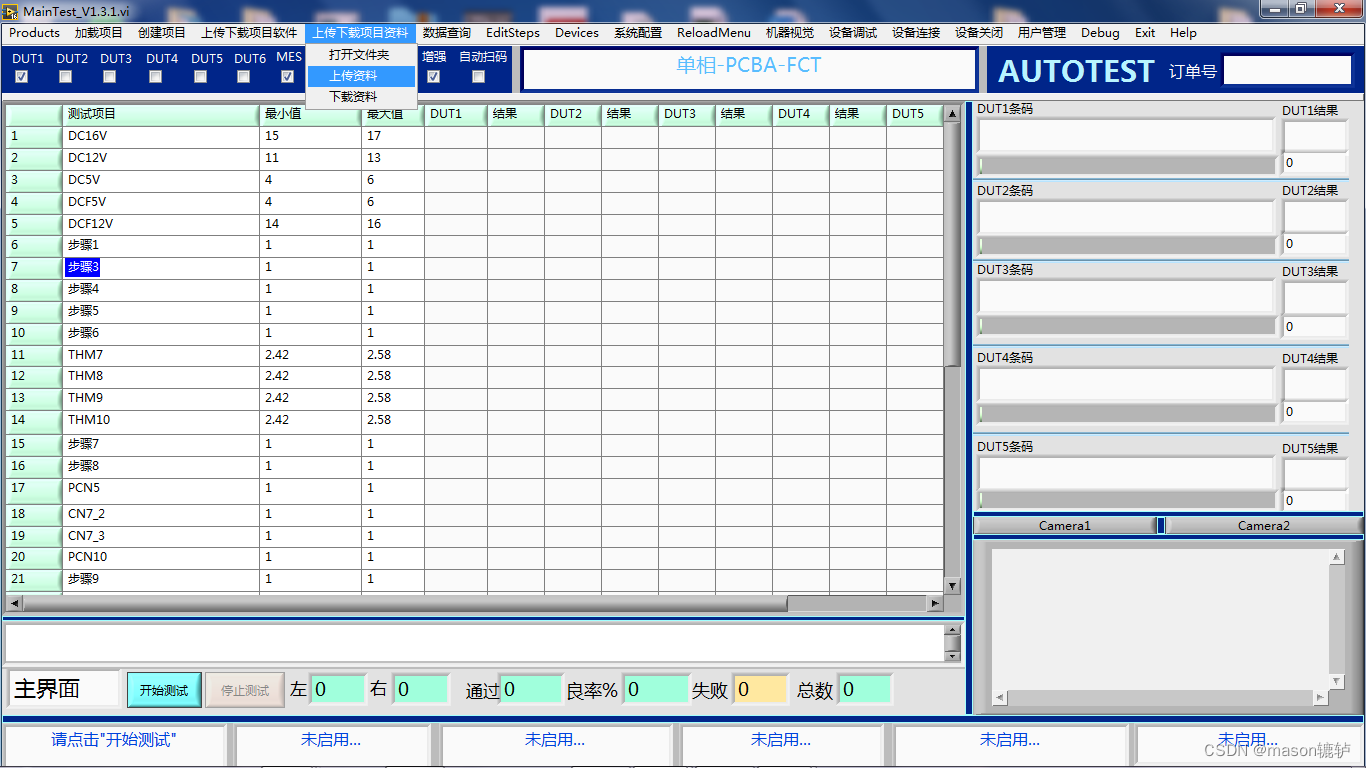
Task: Uncheck the MES checkbox
Action: pyautogui.click(x=288, y=77)
